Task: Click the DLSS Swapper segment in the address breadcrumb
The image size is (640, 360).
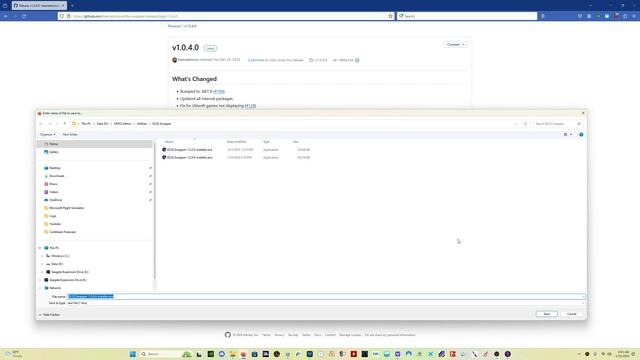Action: pos(162,124)
